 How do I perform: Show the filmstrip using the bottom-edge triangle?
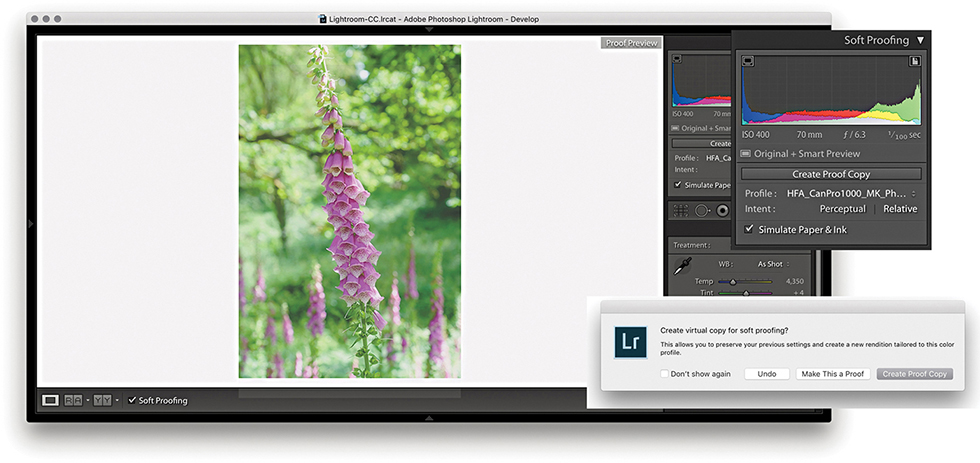click(x=429, y=417)
